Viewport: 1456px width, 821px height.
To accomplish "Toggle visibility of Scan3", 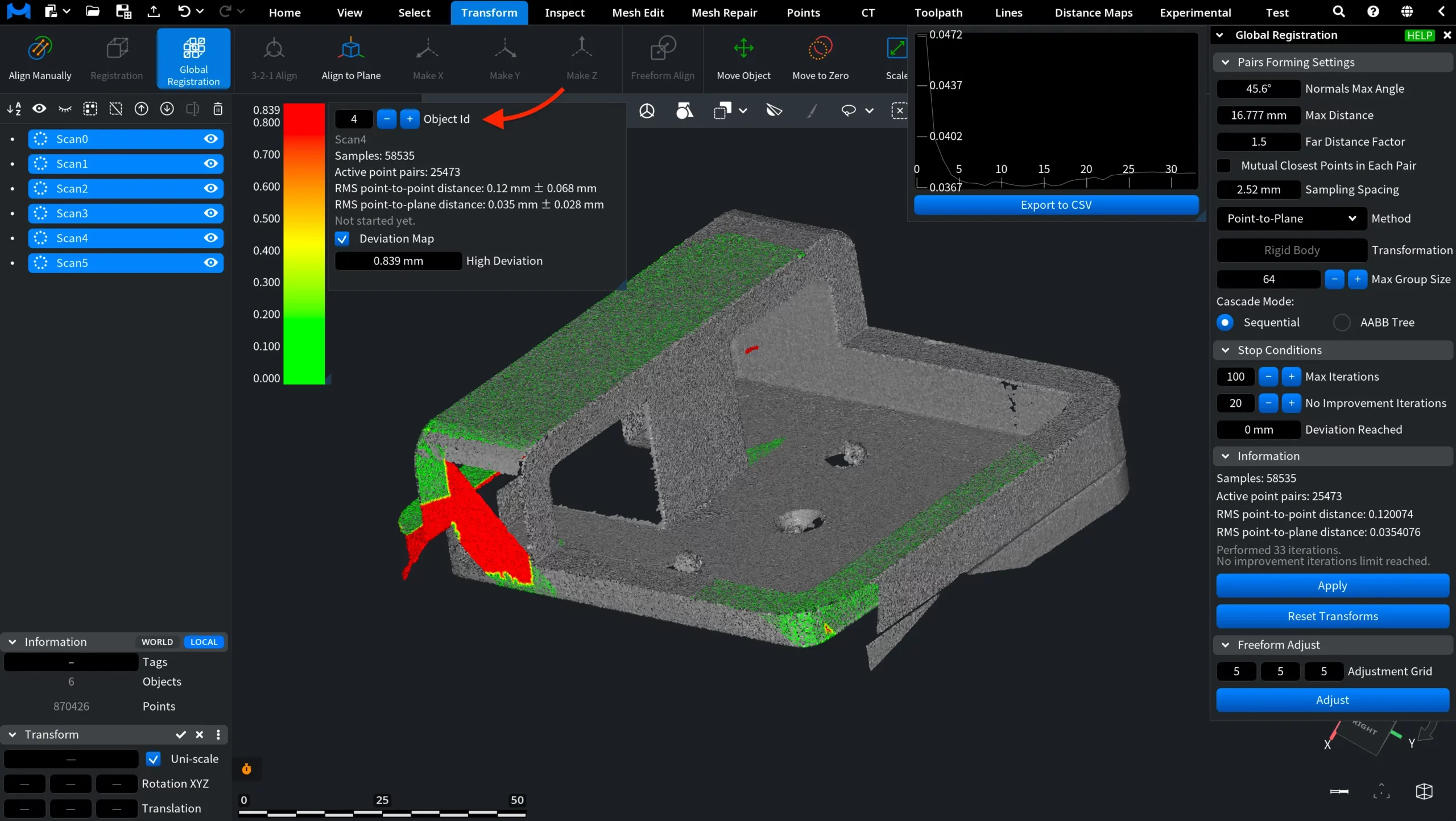I will [x=211, y=213].
